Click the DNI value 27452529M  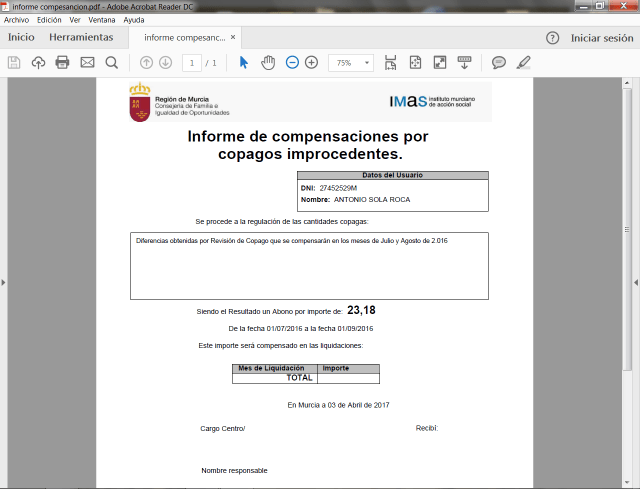[338, 188]
